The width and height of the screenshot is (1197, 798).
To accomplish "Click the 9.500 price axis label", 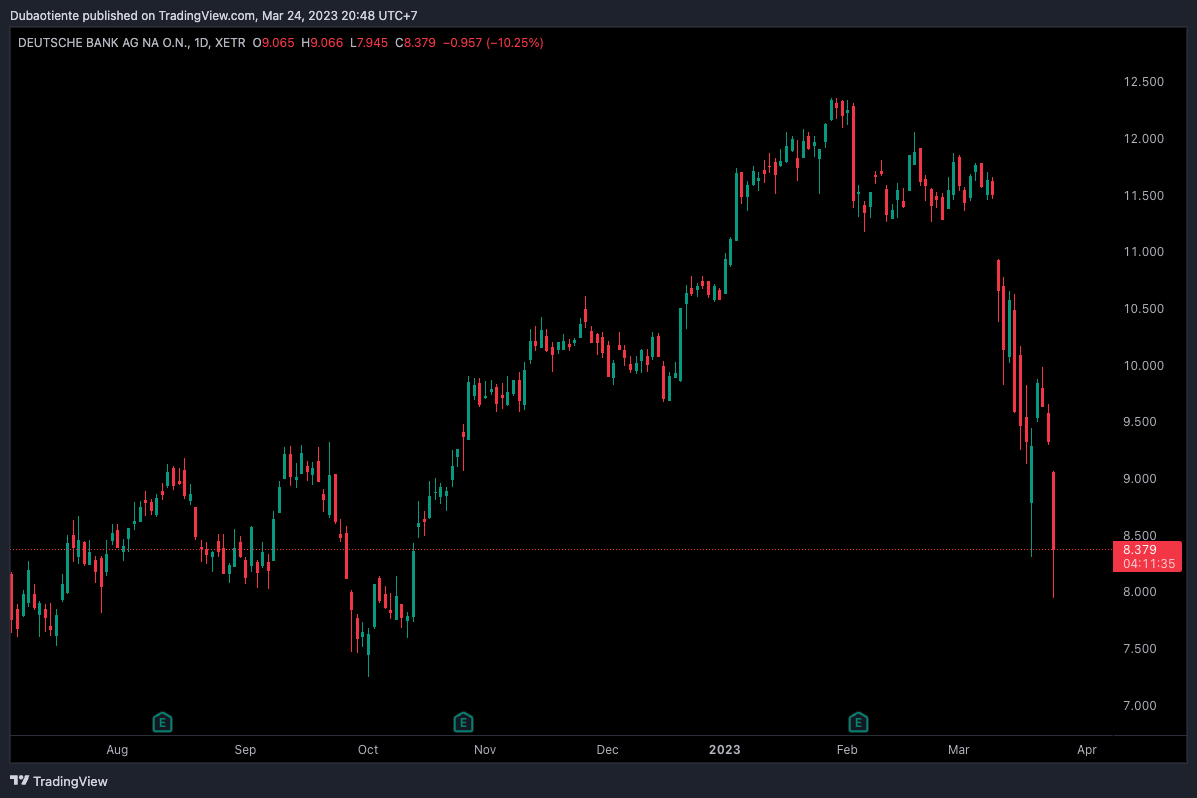I will tap(1140, 422).
